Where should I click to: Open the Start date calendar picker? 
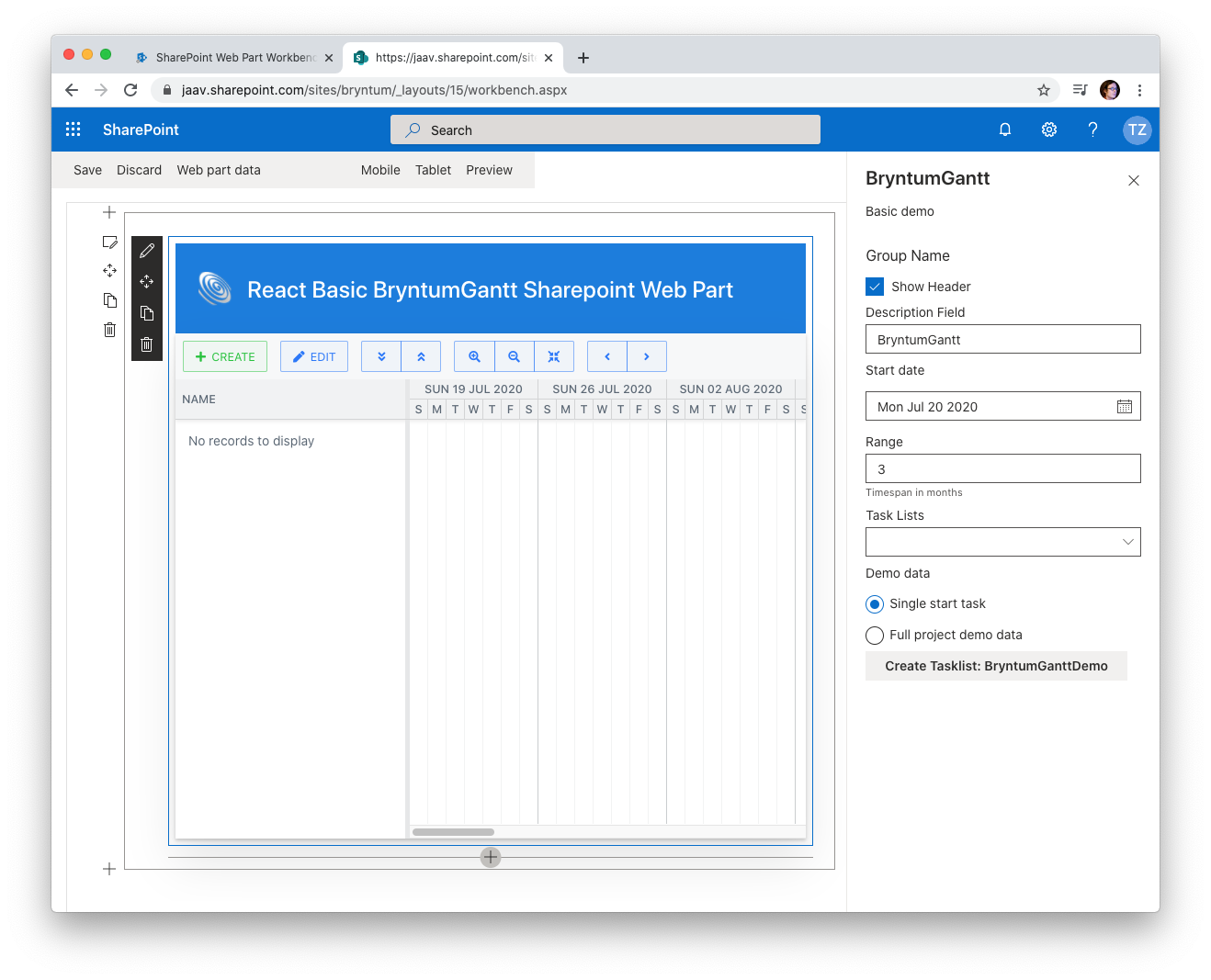[1124, 407]
